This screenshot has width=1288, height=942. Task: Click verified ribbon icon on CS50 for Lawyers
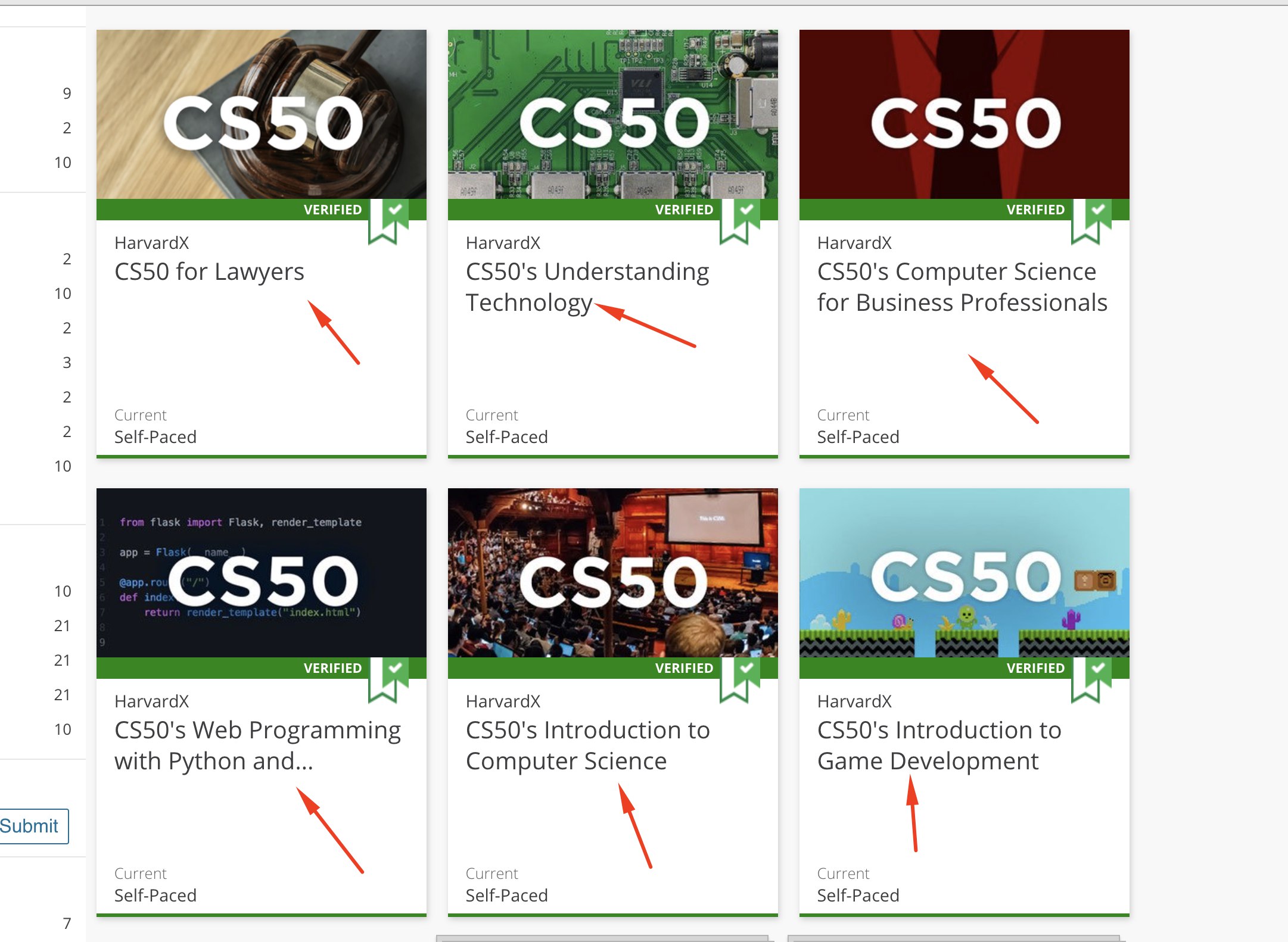point(388,222)
